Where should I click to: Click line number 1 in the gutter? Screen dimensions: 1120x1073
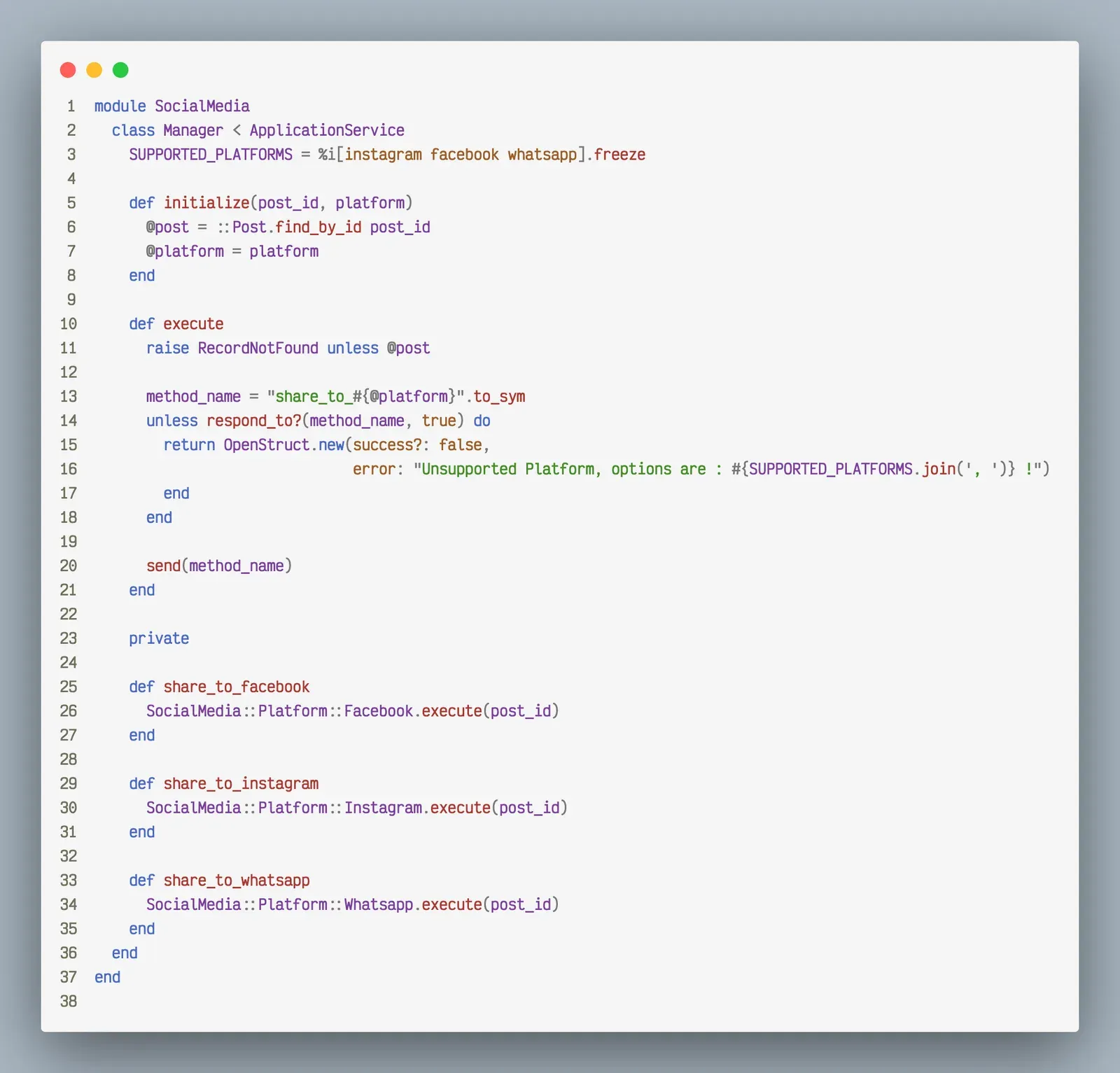click(71, 106)
